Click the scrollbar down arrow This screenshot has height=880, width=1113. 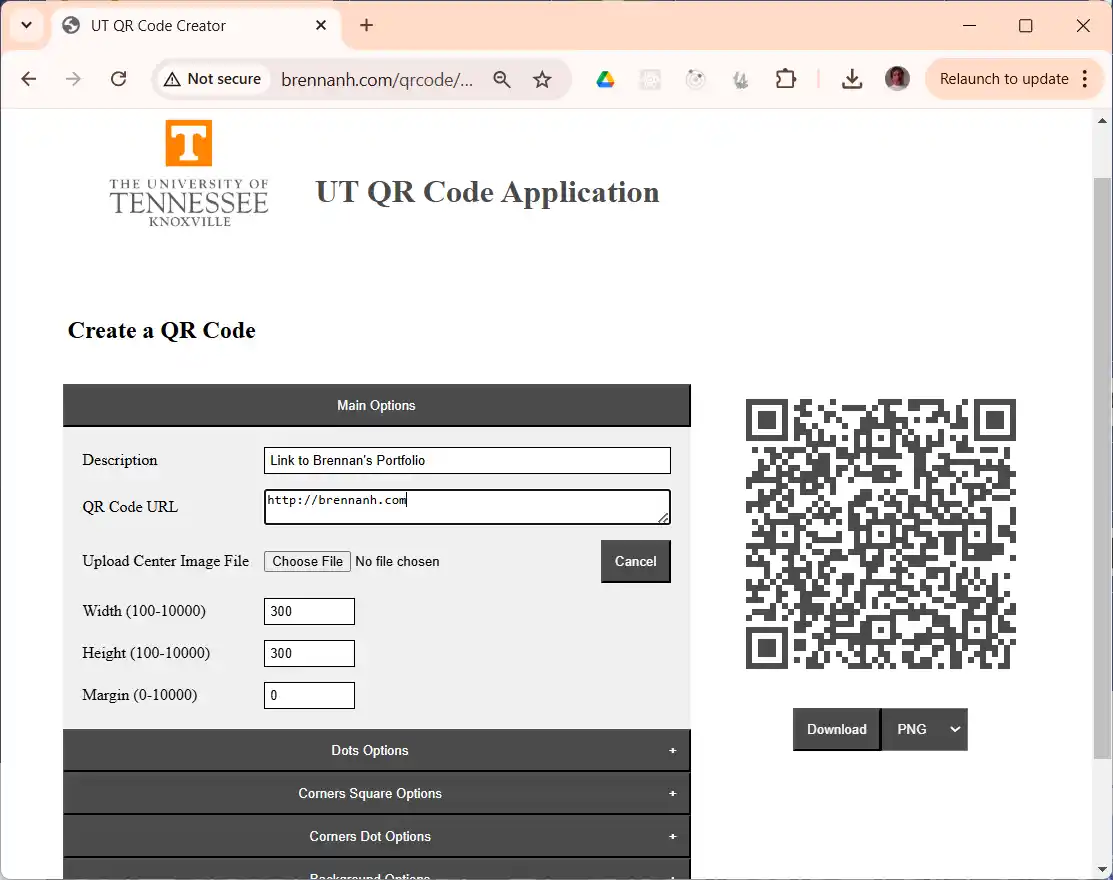1102,869
